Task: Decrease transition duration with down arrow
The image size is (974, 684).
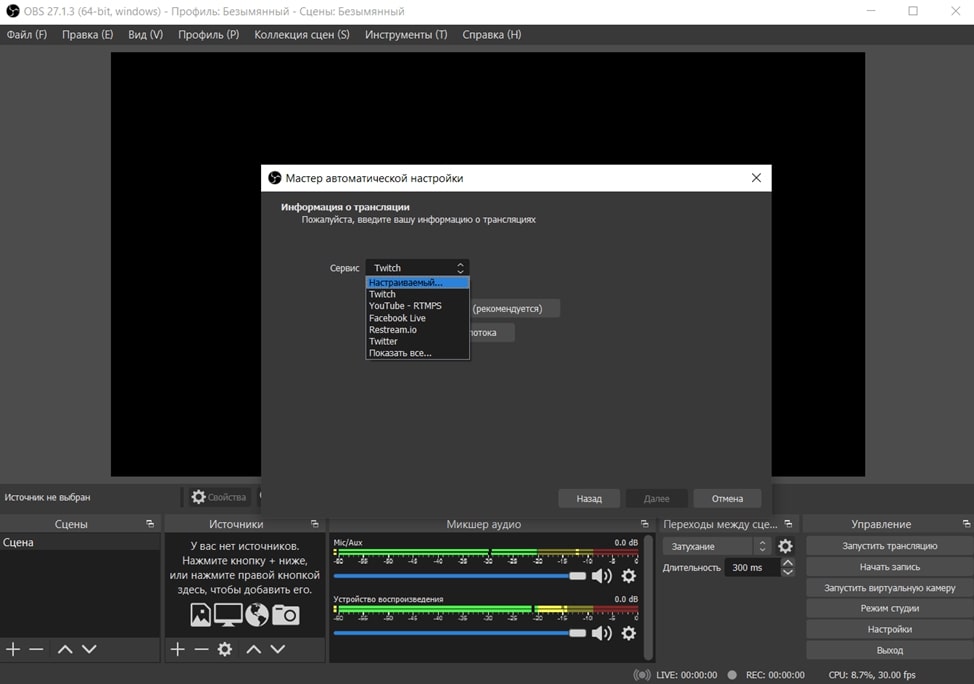Action: (x=788, y=572)
